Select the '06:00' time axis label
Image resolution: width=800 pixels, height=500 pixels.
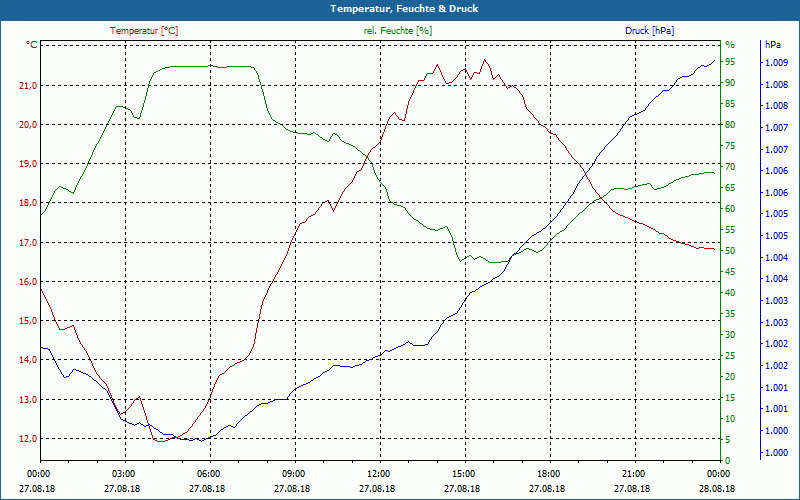coord(208,473)
